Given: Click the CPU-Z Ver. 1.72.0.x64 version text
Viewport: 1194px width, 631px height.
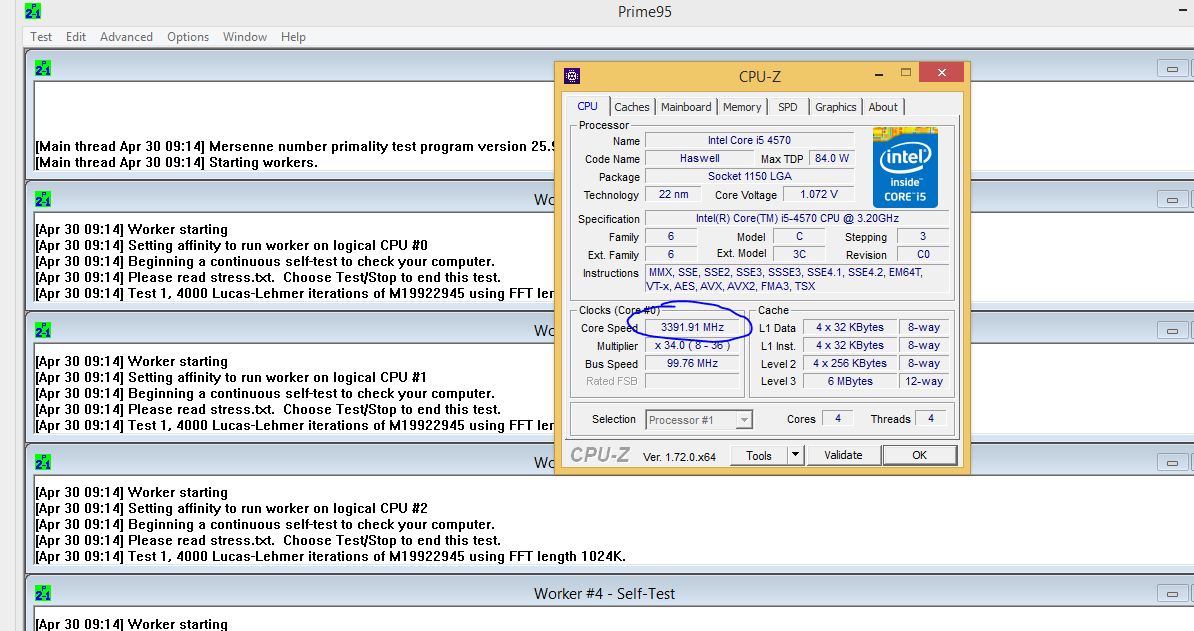Looking at the screenshot, I should click(679, 457).
